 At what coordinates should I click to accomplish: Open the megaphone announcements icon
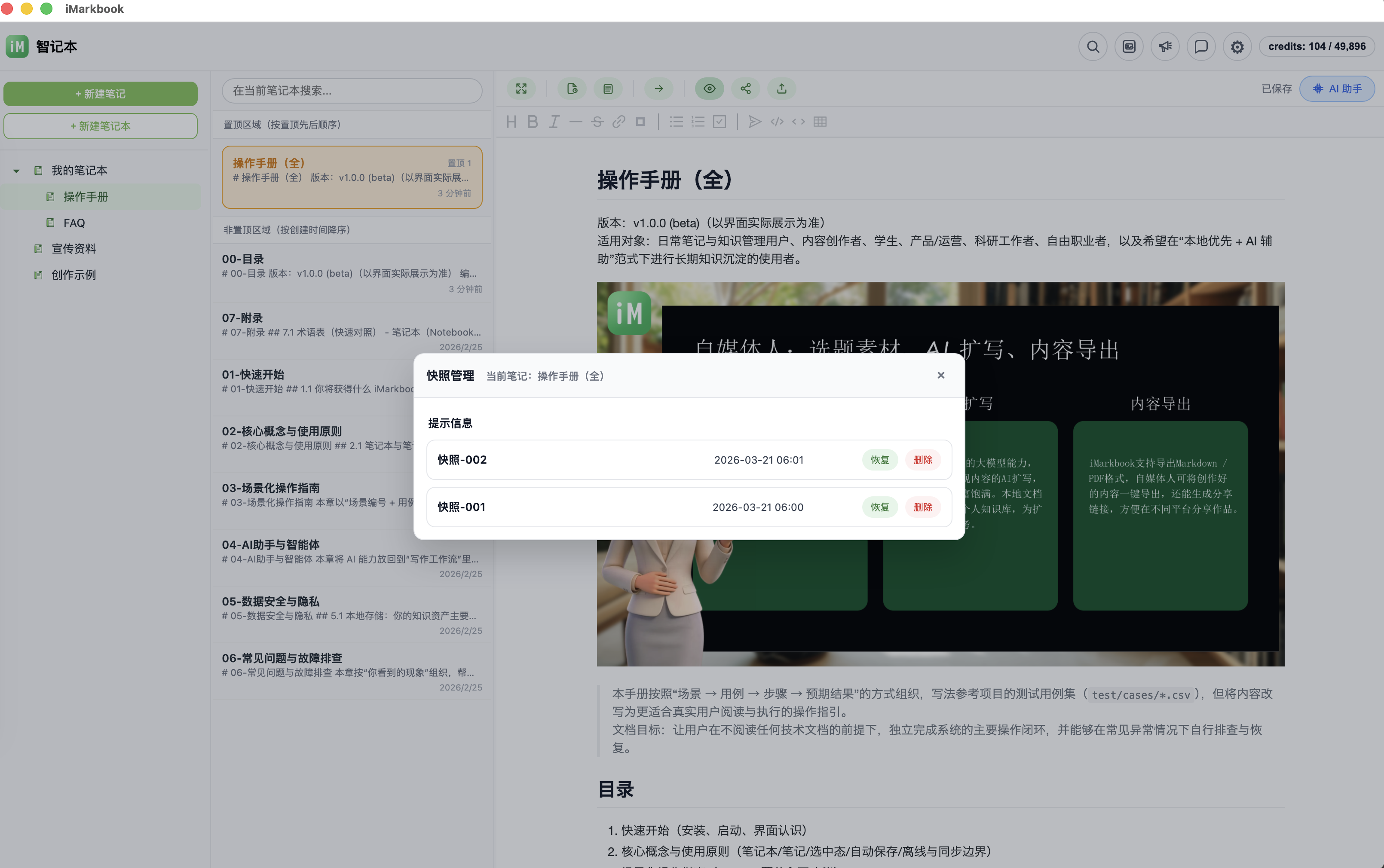tap(1165, 46)
